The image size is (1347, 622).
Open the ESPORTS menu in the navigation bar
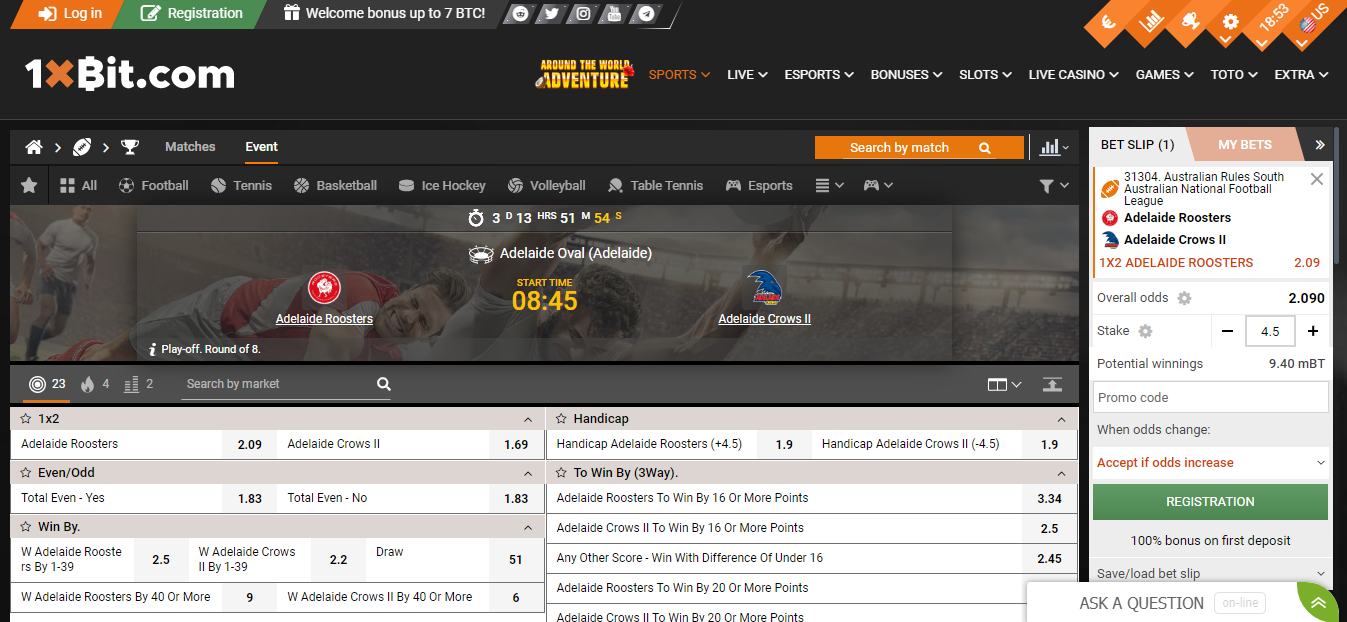point(818,74)
